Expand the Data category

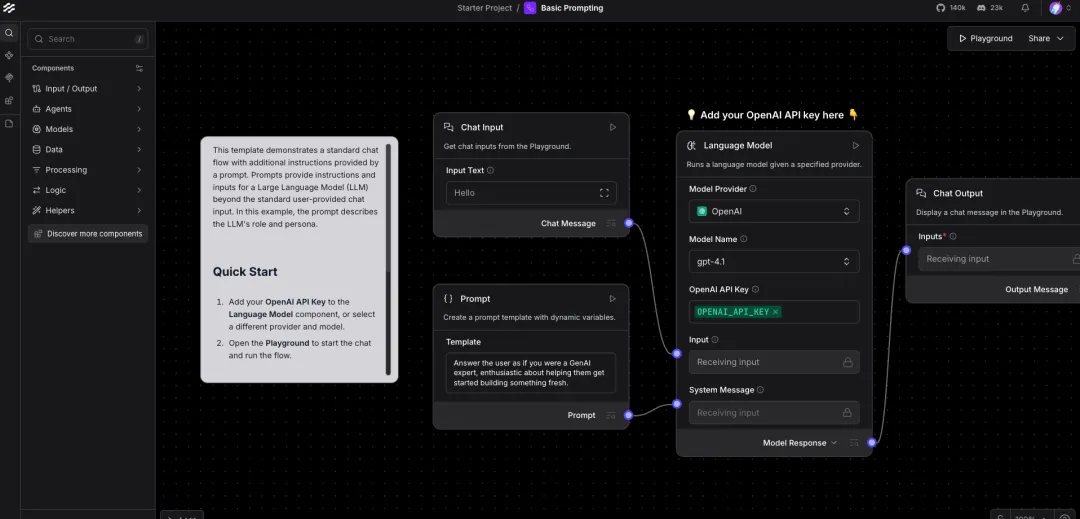click(x=87, y=149)
